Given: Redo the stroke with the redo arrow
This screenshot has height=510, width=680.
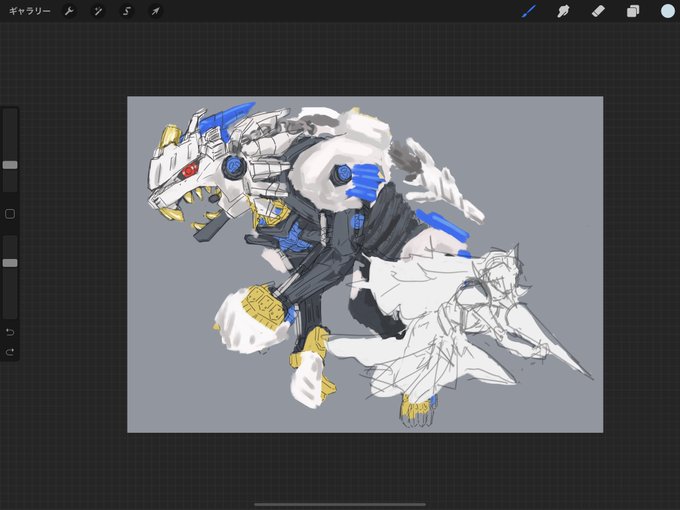Looking at the screenshot, I should click(10, 352).
